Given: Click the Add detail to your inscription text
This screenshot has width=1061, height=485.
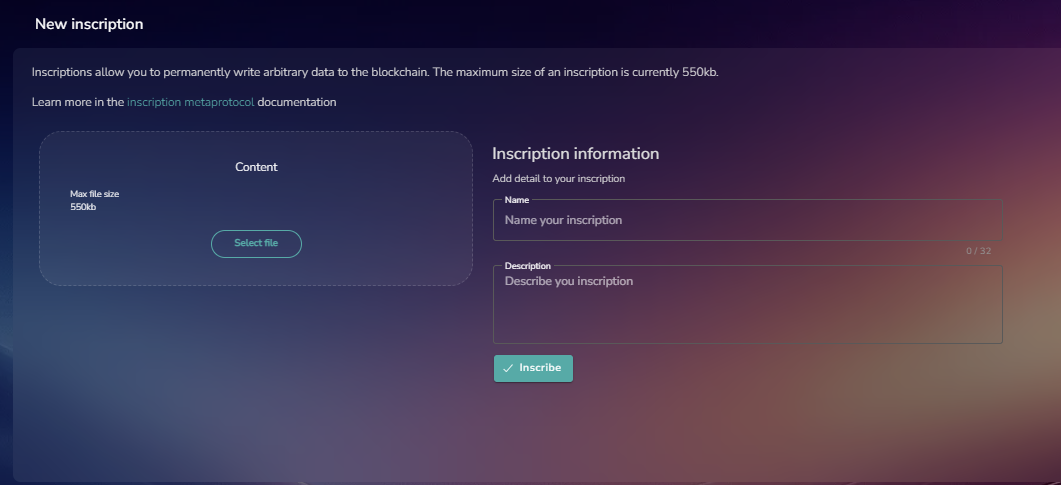Looking at the screenshot, I should [558, 179].
